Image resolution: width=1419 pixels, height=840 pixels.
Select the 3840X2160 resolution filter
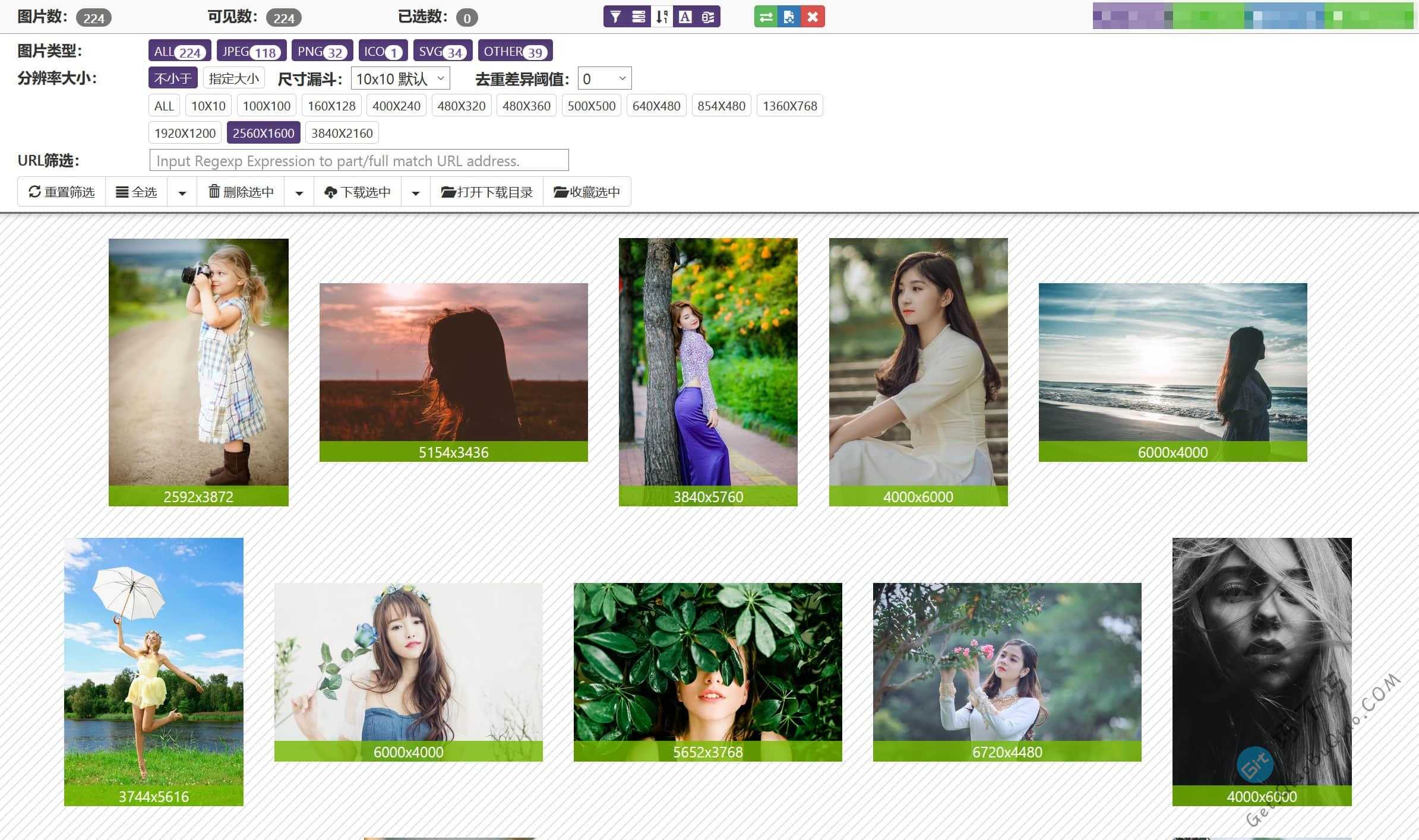(342, 133)
